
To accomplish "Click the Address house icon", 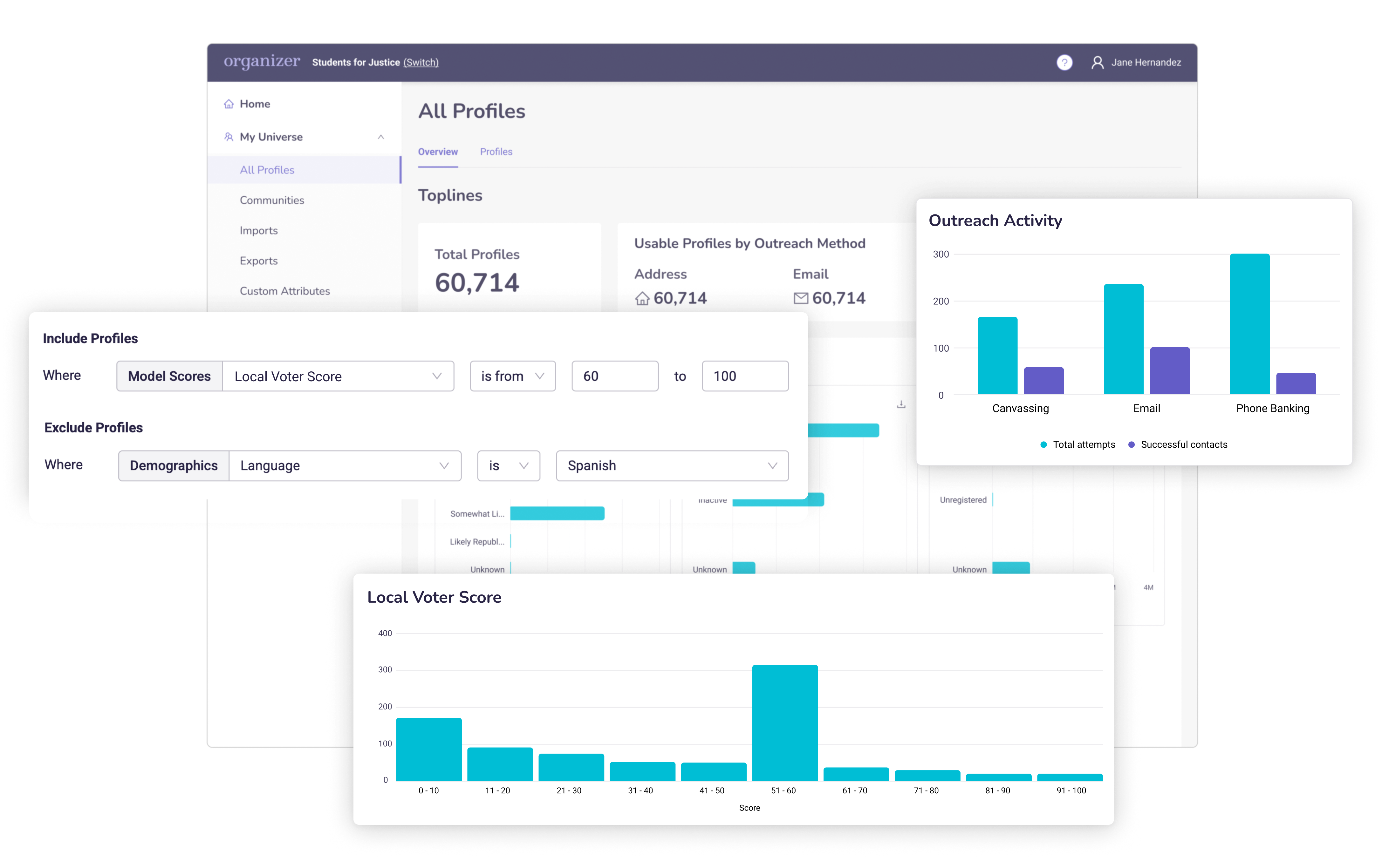I will point(642,298).
